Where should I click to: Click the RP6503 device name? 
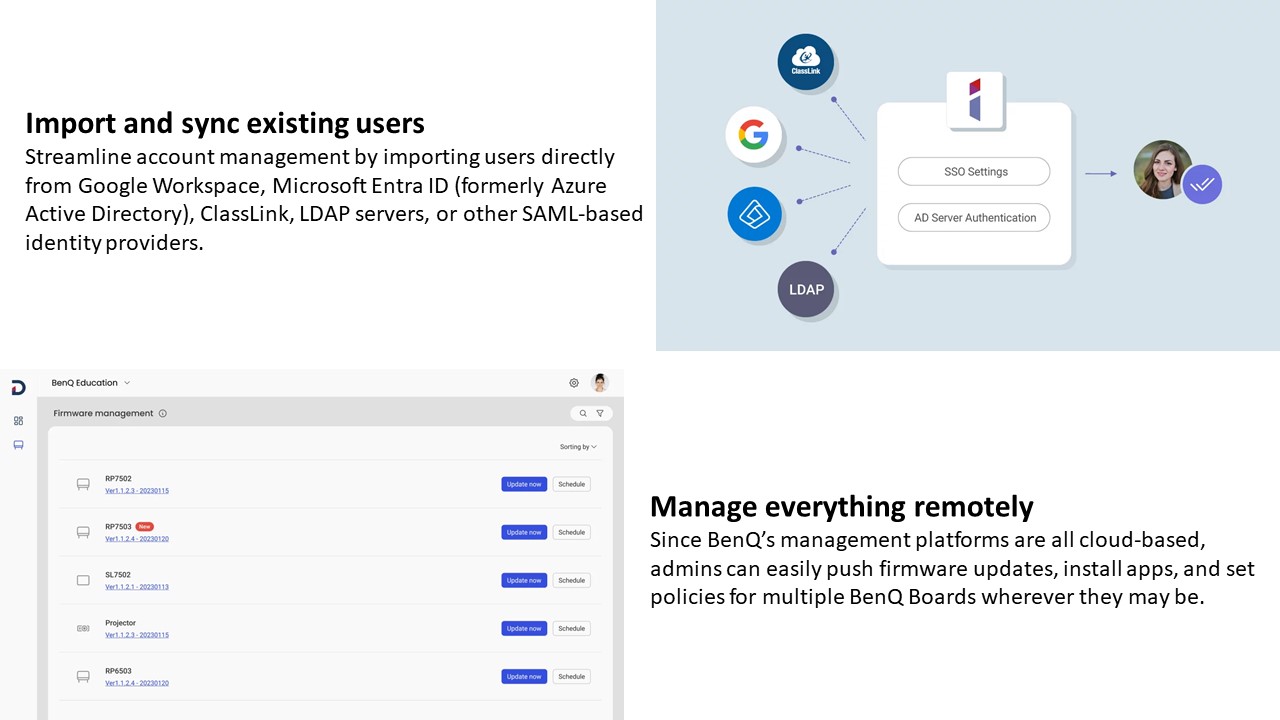118,671
